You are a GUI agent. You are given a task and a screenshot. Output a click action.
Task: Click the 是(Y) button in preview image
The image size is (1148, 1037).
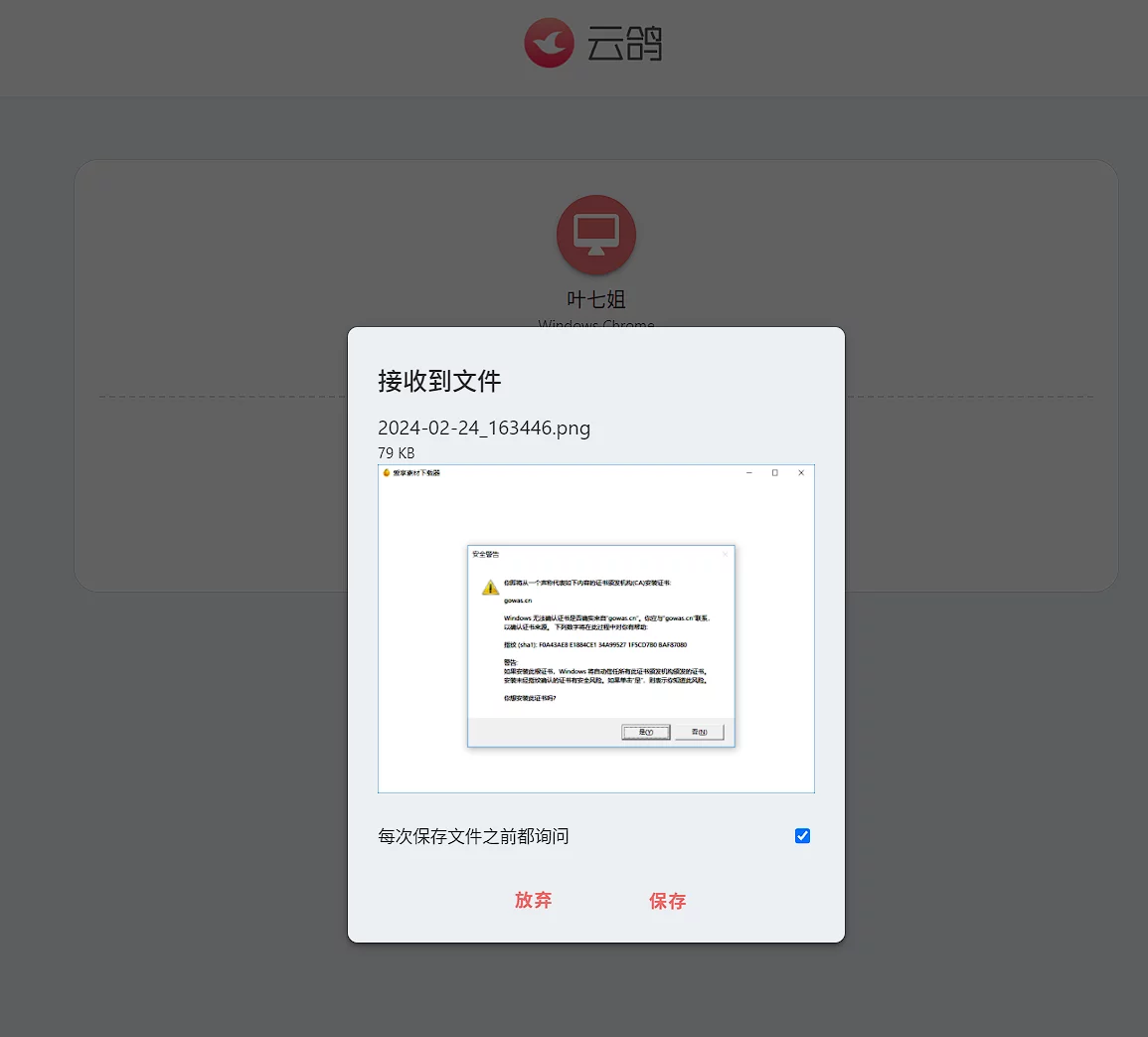pyautogui.click(x=646, y=732)
